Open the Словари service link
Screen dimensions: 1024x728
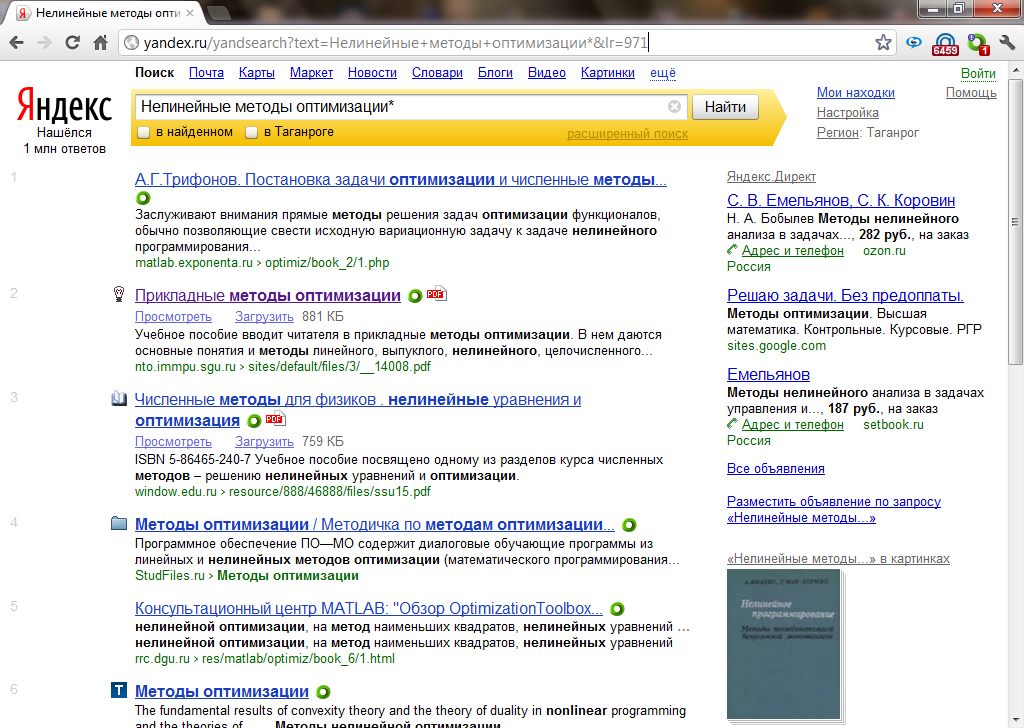[x=437, y=72]
